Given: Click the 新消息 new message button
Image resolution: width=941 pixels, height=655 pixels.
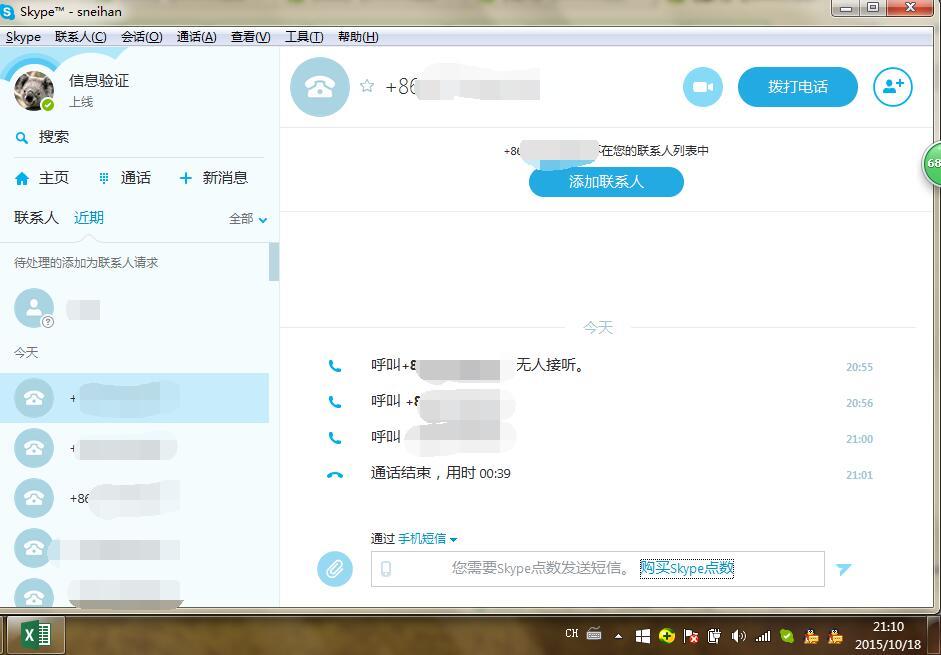Looking at the screenshot, I should point(213,178).
